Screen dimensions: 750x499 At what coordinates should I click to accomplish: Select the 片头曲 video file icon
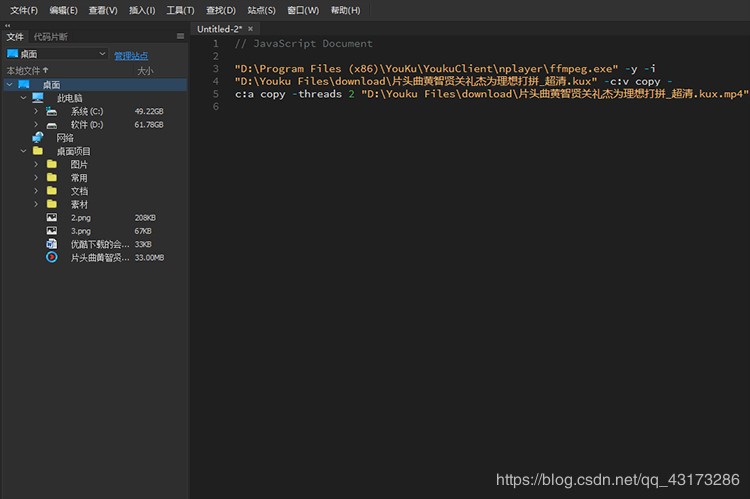pos(52,257)
